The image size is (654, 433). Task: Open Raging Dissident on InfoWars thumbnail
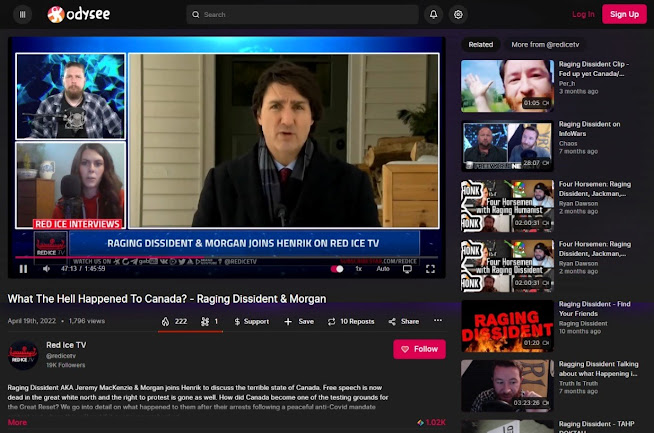507,146
